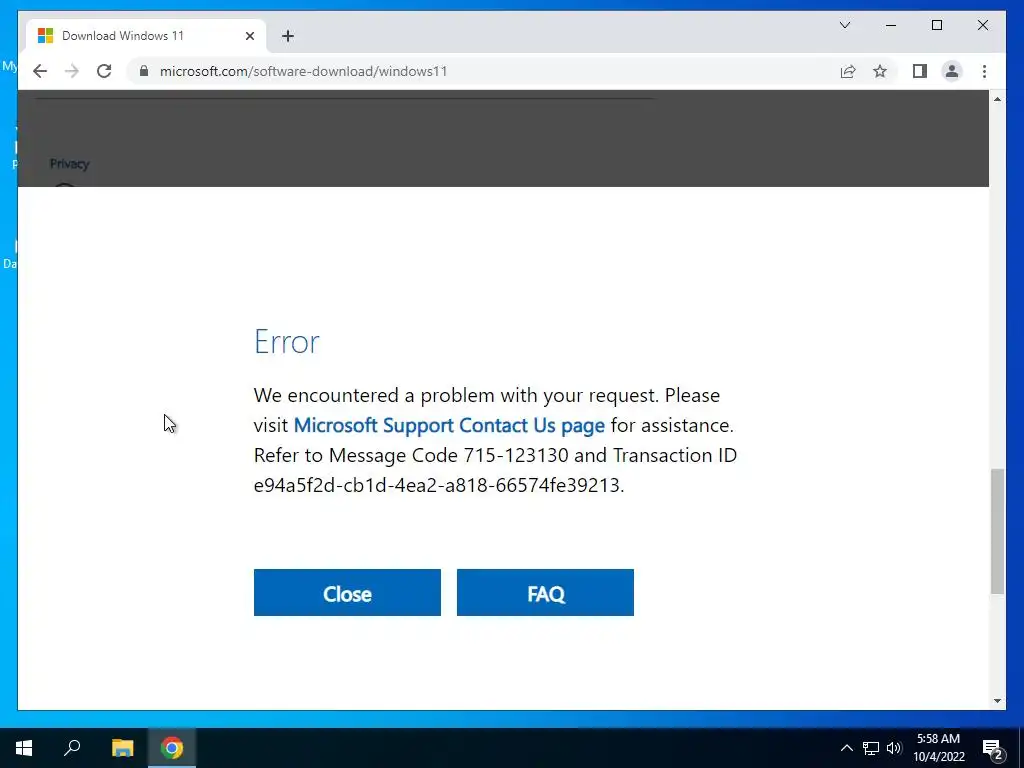Open the volume control
This screenshot has width=1024, height=768.
tap(894, 748)
